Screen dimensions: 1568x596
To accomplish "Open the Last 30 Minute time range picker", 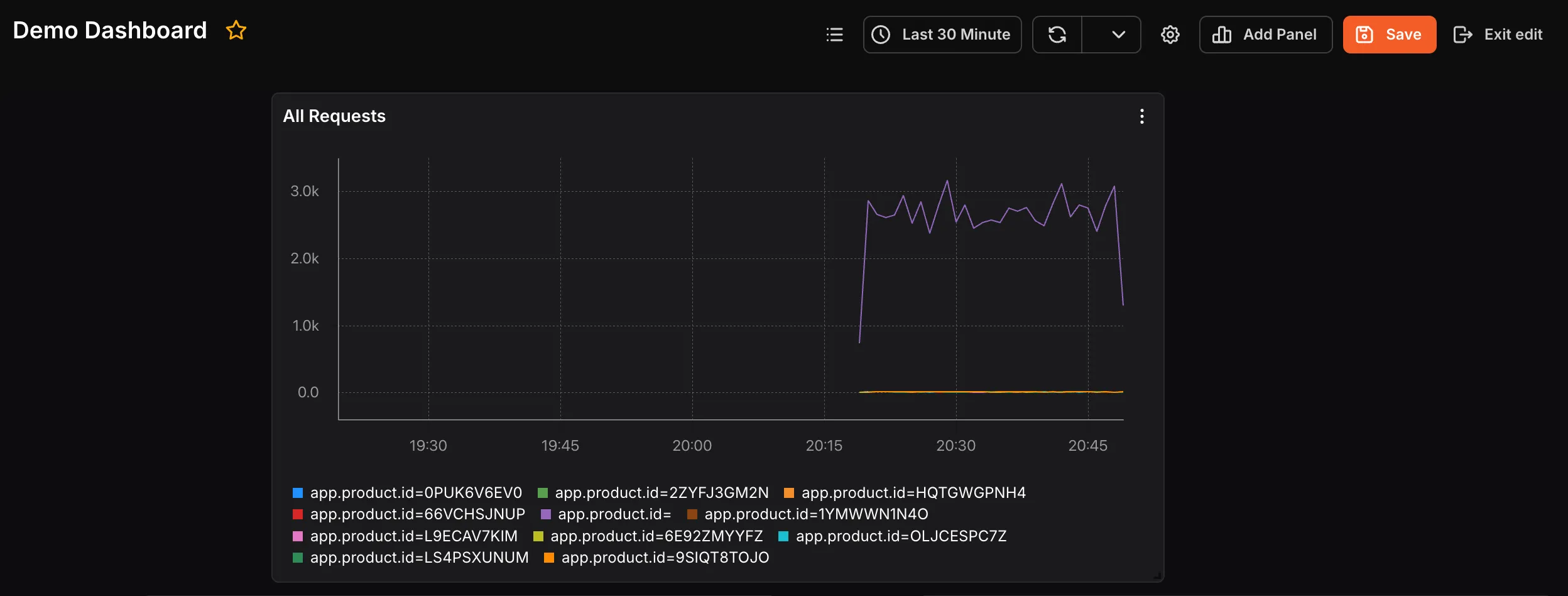I will click(x=942, y=35).
